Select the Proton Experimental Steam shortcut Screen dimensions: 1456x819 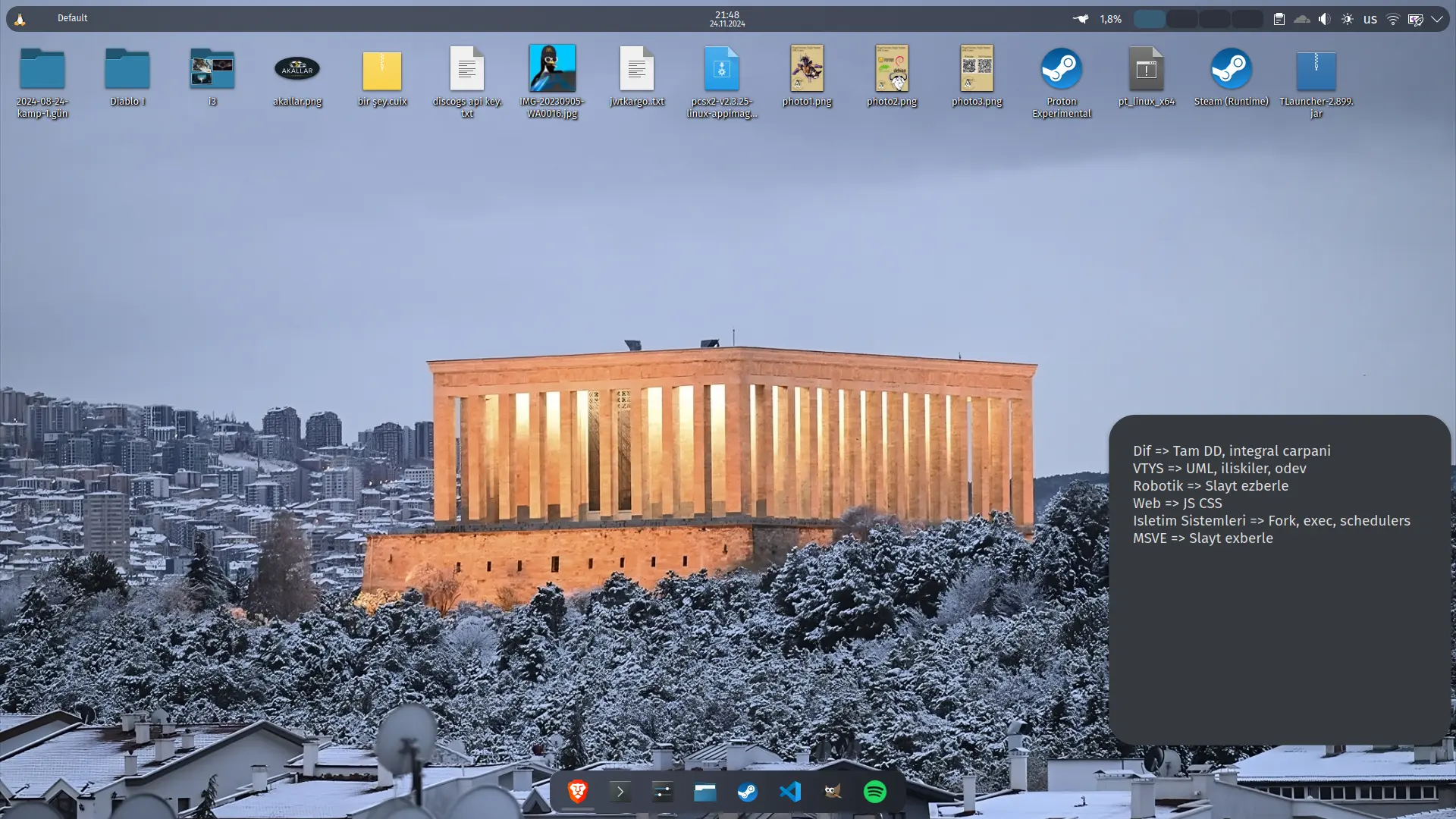click(x=1062, y=82)
